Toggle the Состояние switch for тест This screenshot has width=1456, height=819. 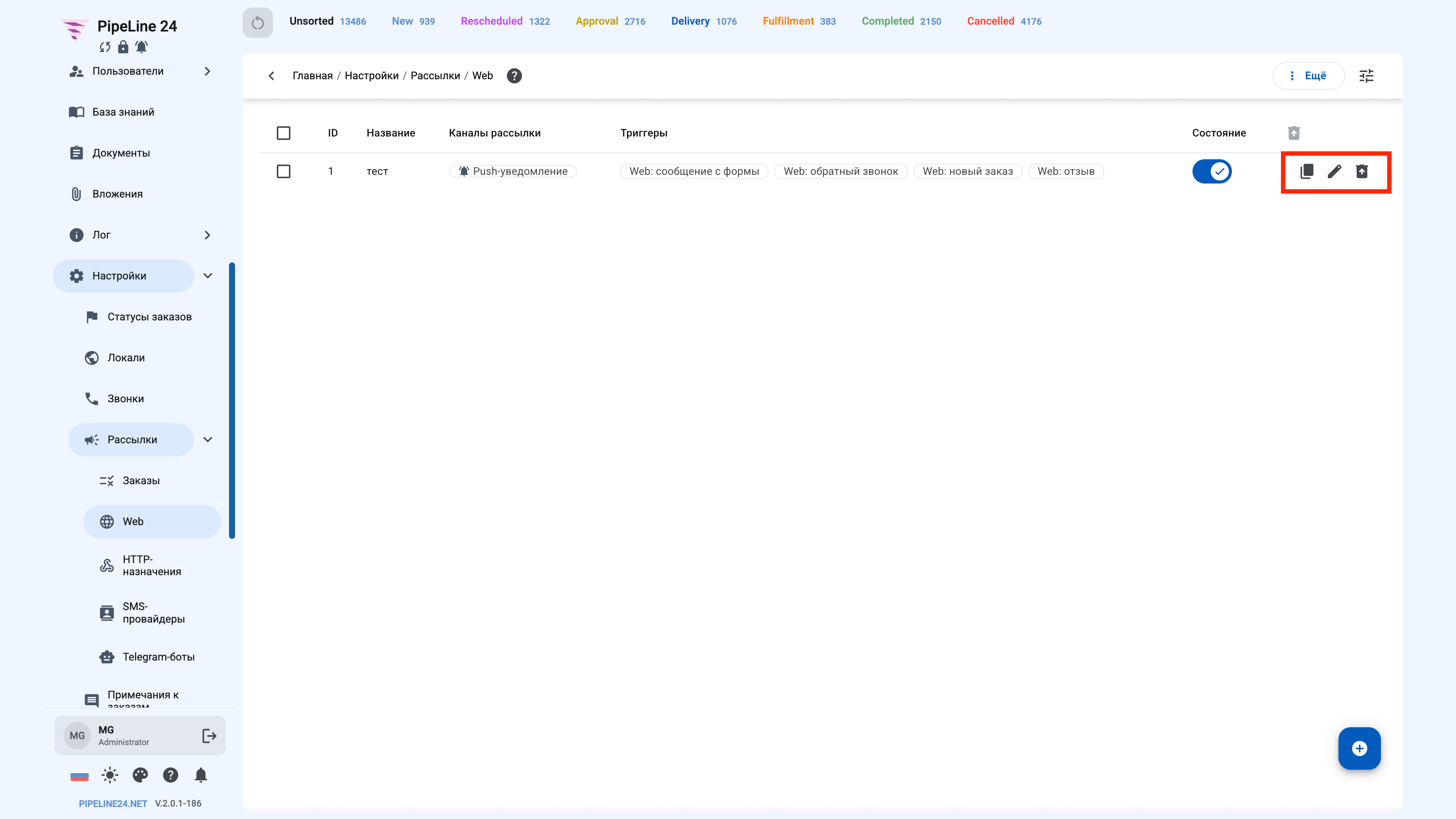coord(1212,171)
